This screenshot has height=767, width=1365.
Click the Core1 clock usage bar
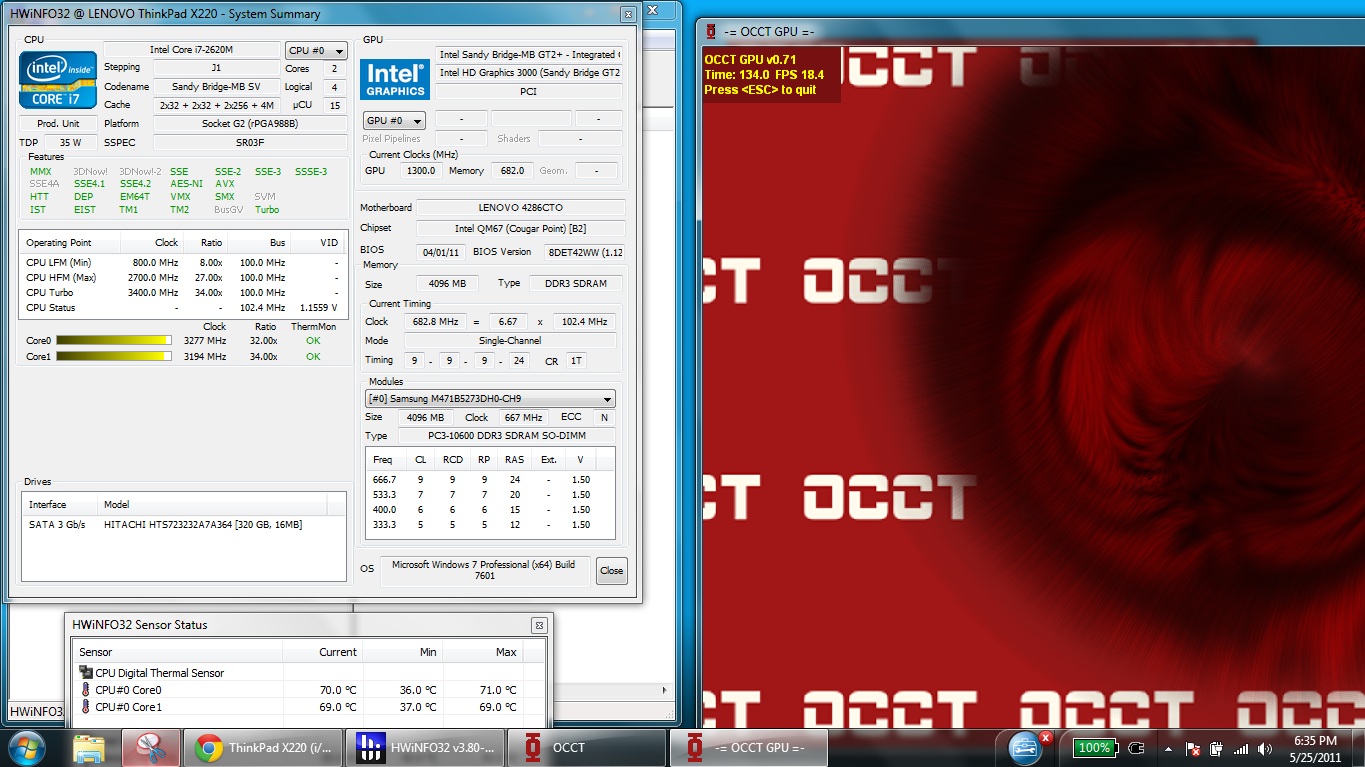pyautogui.click(x=113, y=357)
